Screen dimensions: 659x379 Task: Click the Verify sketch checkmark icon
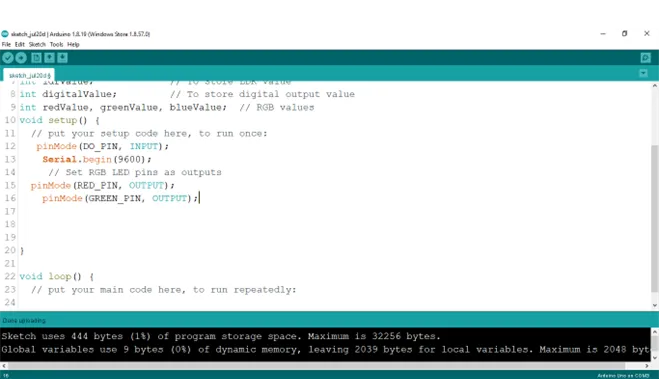[8, 58]
